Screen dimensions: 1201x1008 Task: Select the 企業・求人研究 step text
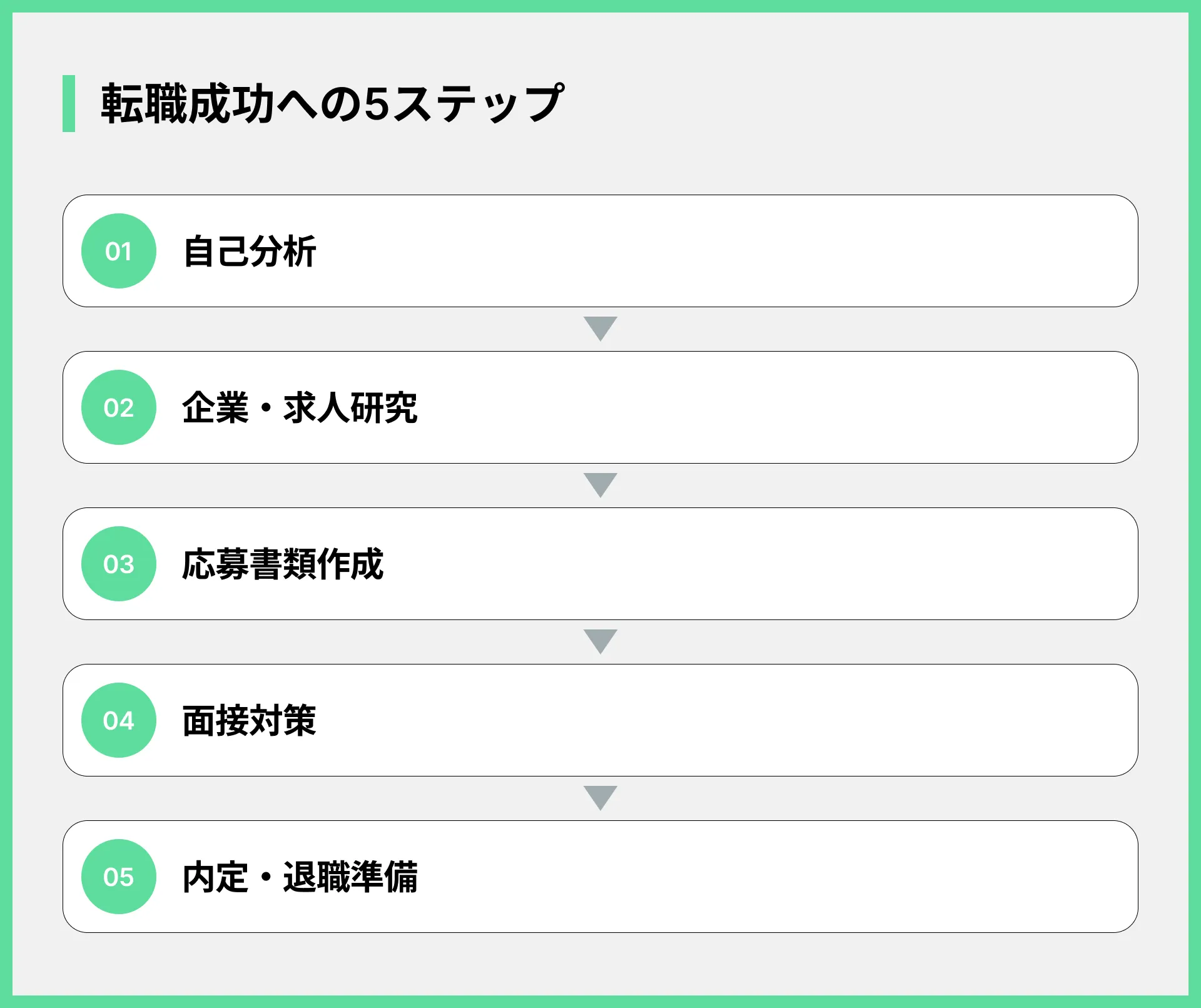point(300,408)
